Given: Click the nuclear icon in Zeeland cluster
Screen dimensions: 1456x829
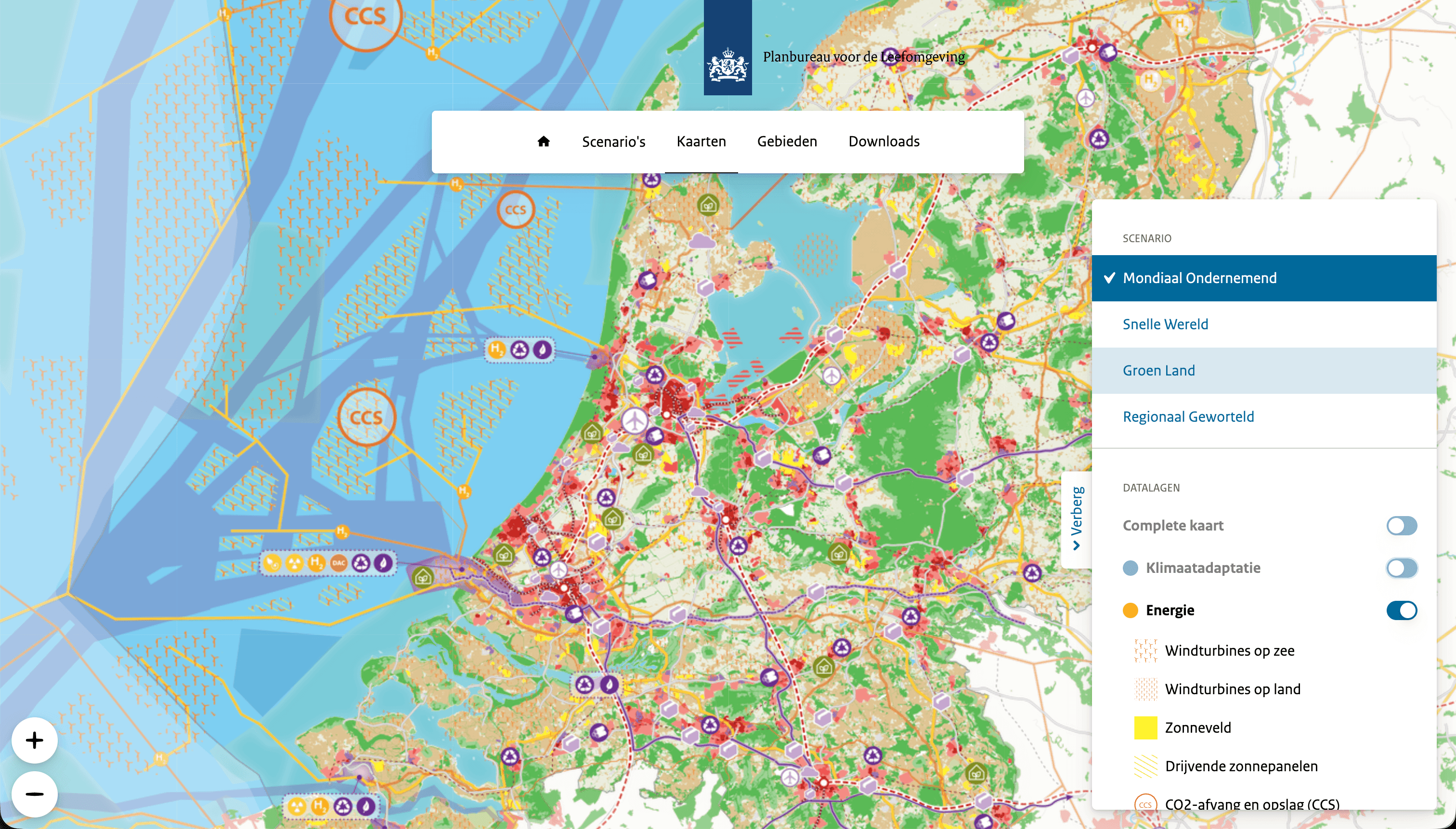Looking at the screenshot, I should (297, 806).
